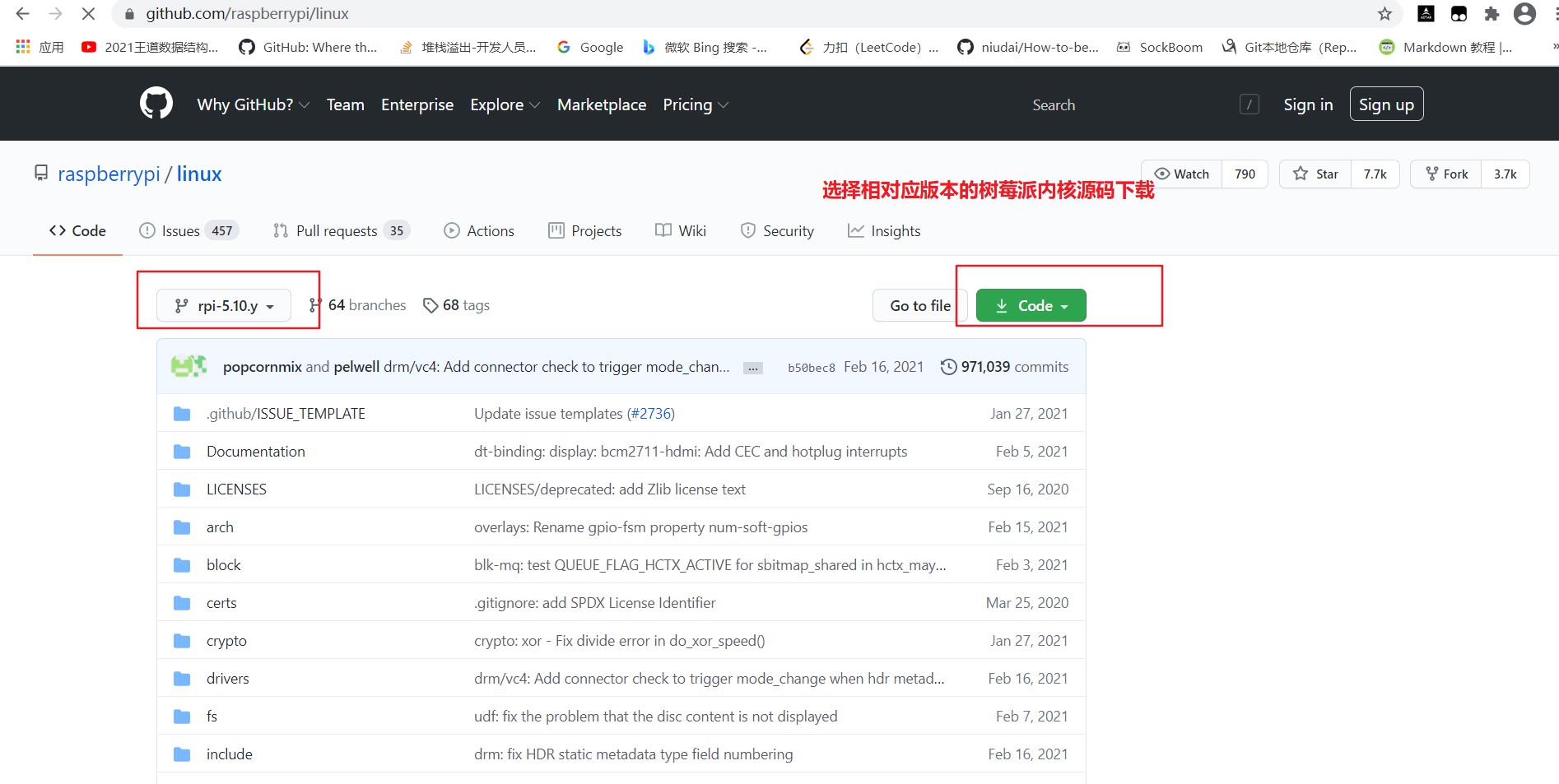
Task: Open the Markdown 教程 bookmark
Action: 1446,47
